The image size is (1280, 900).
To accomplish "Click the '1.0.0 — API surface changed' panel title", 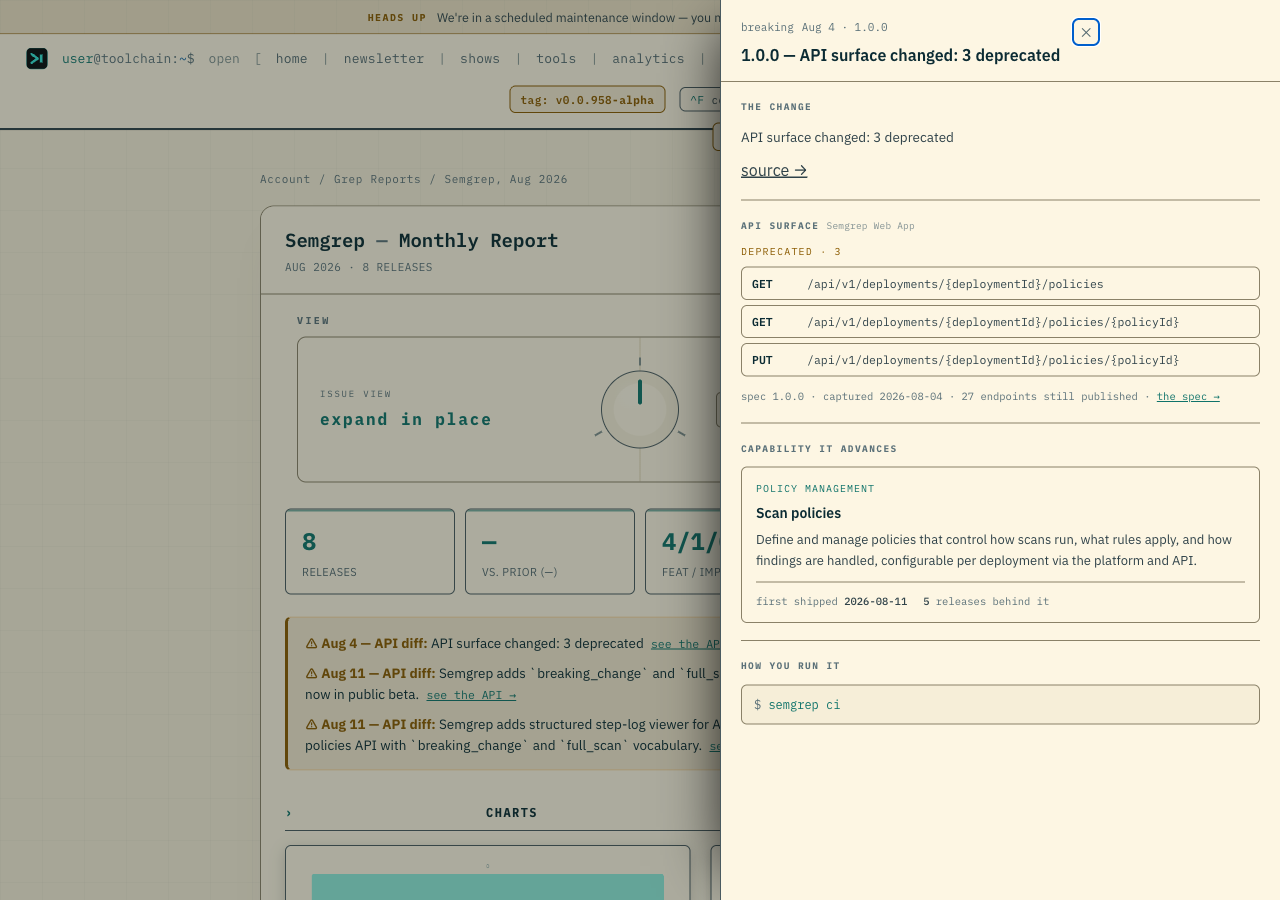I will 900,55.
